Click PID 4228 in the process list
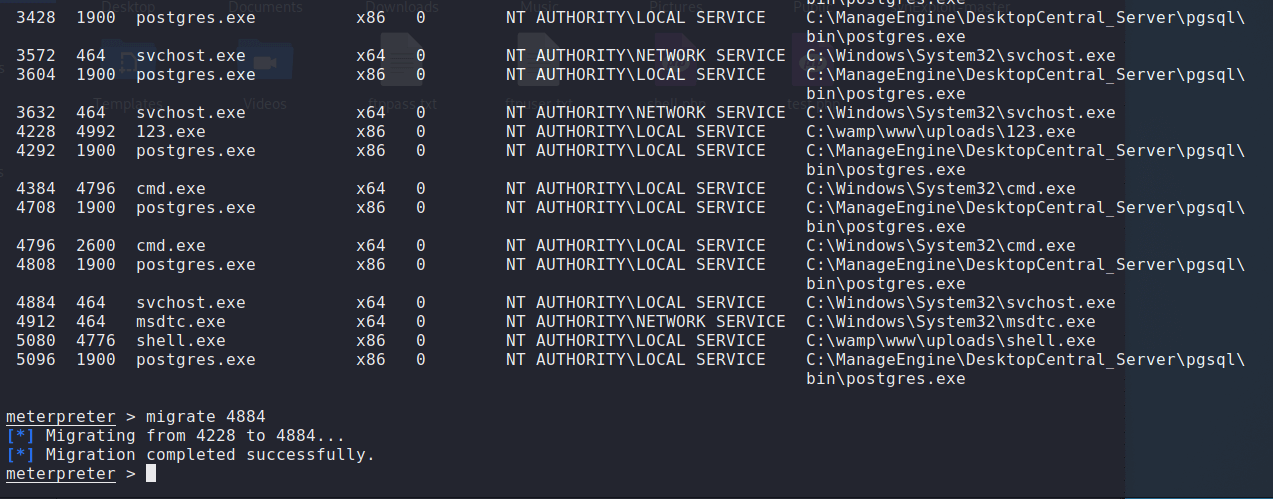Image resolution: width=1273 pixels, height=499 pixels. (36, 132)
